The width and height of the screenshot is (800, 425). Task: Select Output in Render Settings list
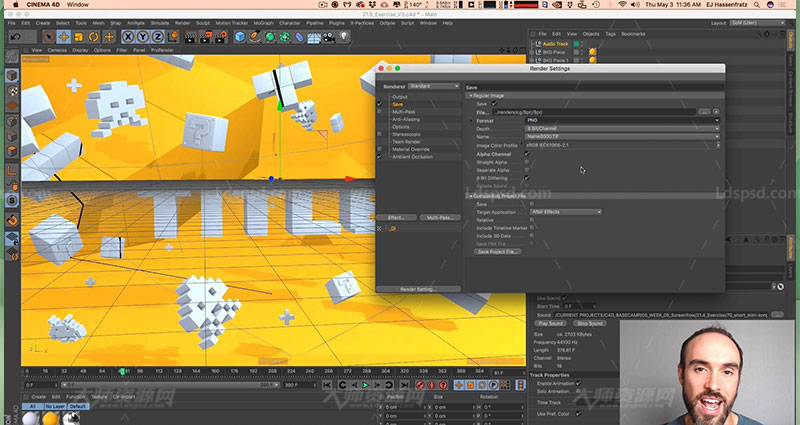[x=400, y=97]
